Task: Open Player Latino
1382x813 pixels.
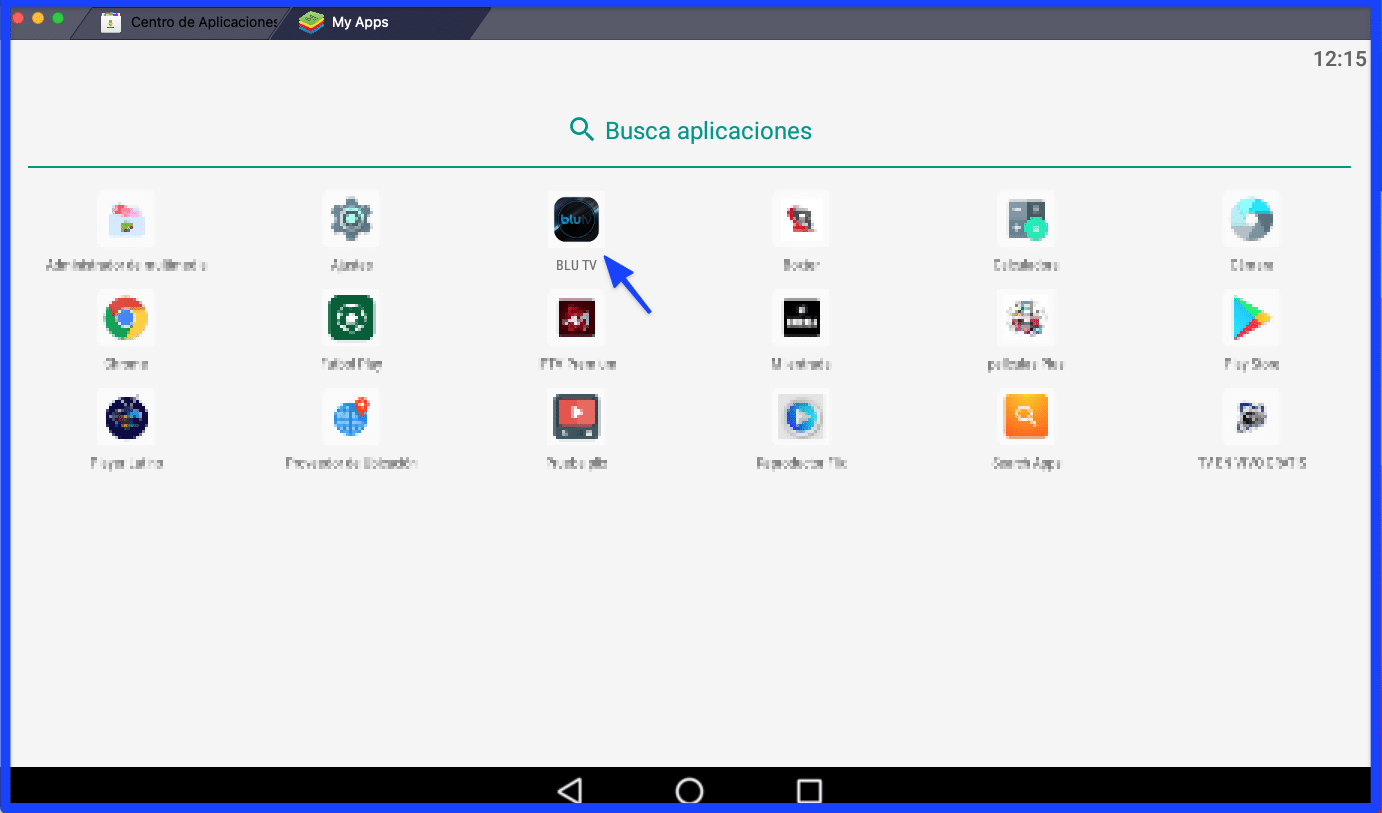Action: tap(126, 417)
